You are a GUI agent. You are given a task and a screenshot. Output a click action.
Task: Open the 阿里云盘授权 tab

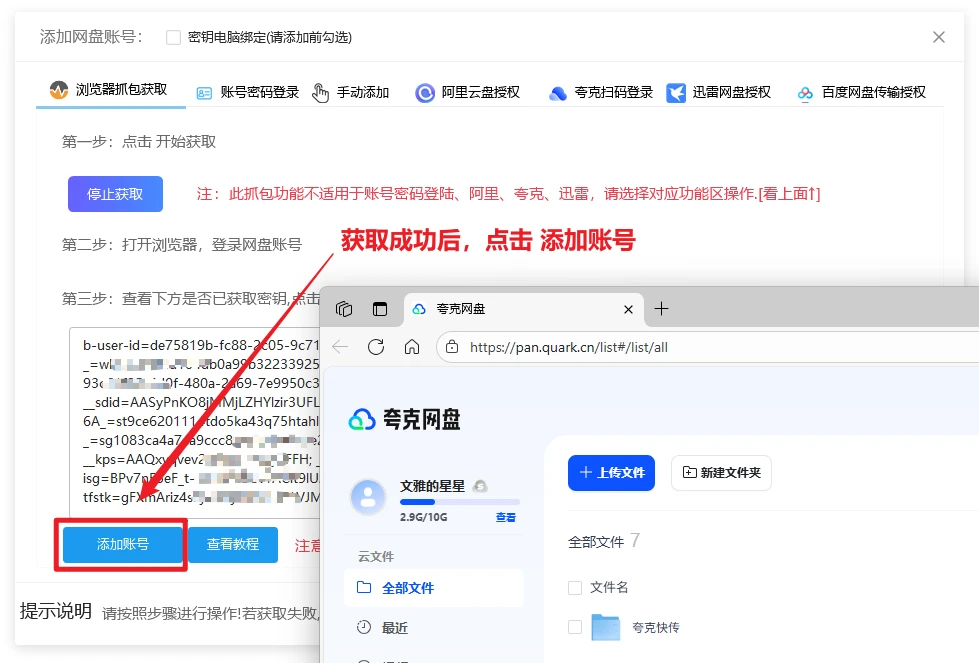point(468,92)
